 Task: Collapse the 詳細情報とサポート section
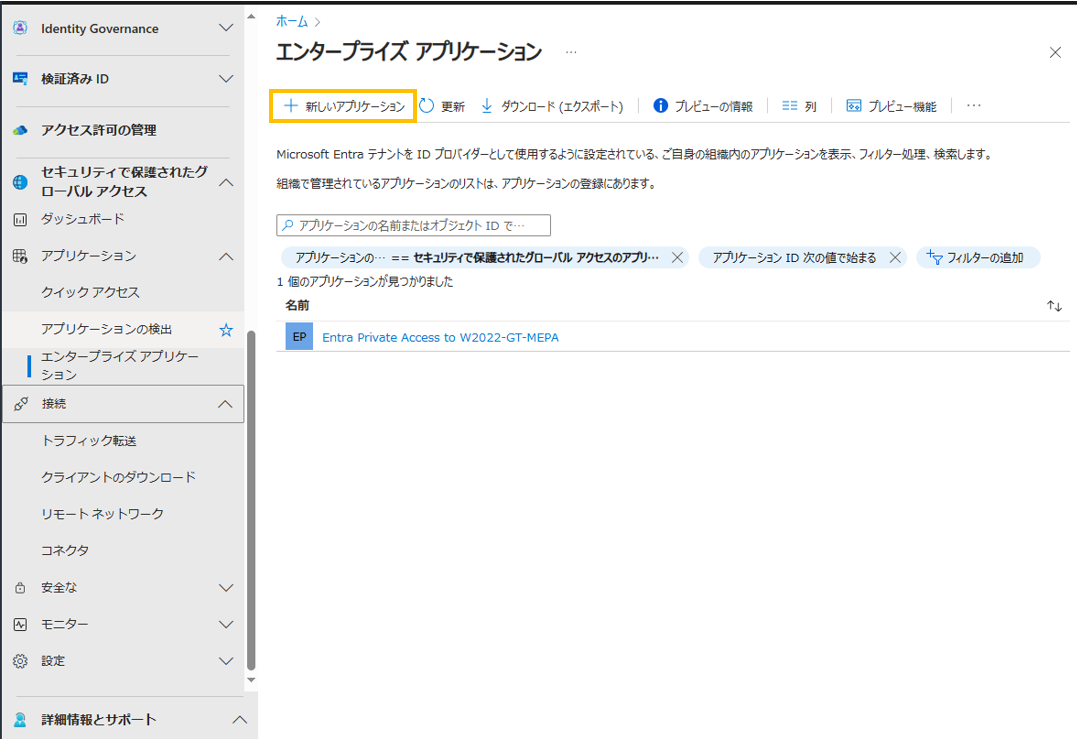click(x=239, y=720)
